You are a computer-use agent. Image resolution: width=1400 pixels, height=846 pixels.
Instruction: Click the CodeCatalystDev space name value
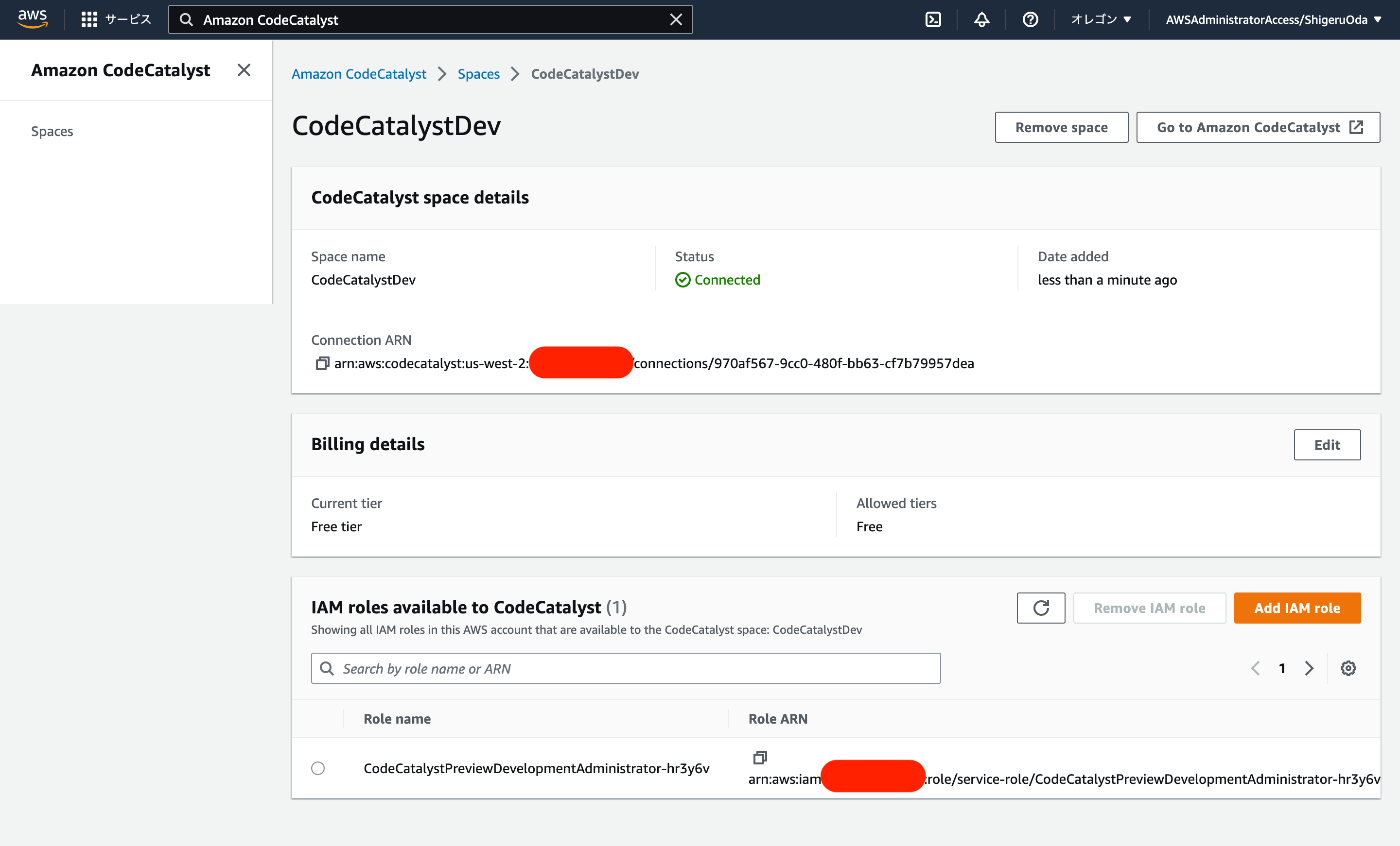click(363, 280)
